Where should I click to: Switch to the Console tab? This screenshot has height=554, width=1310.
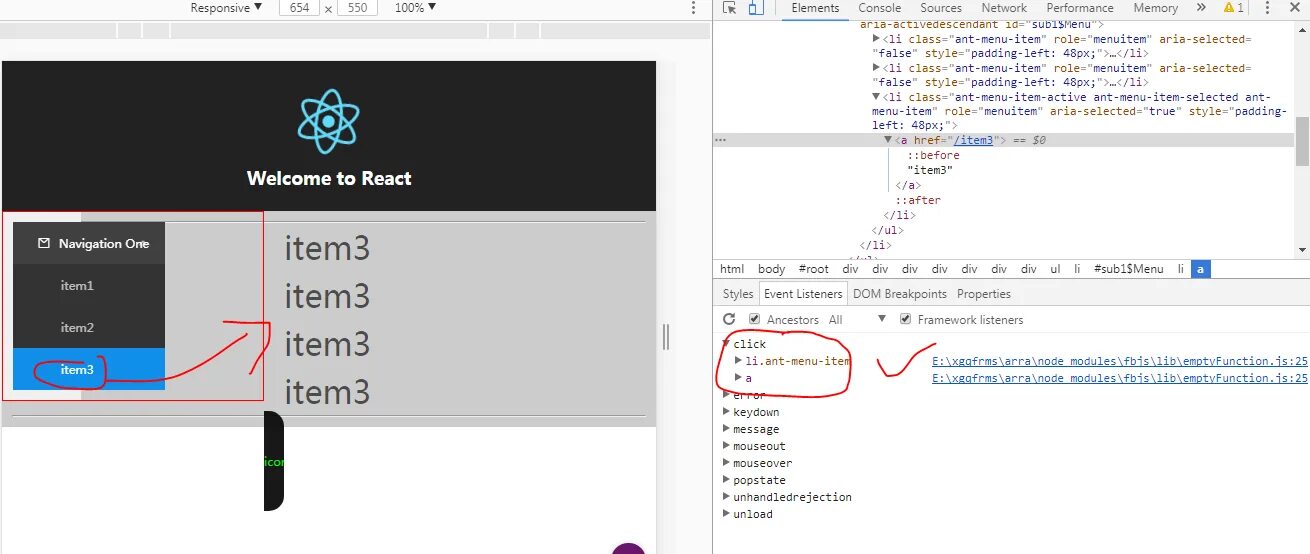(880, 8)
